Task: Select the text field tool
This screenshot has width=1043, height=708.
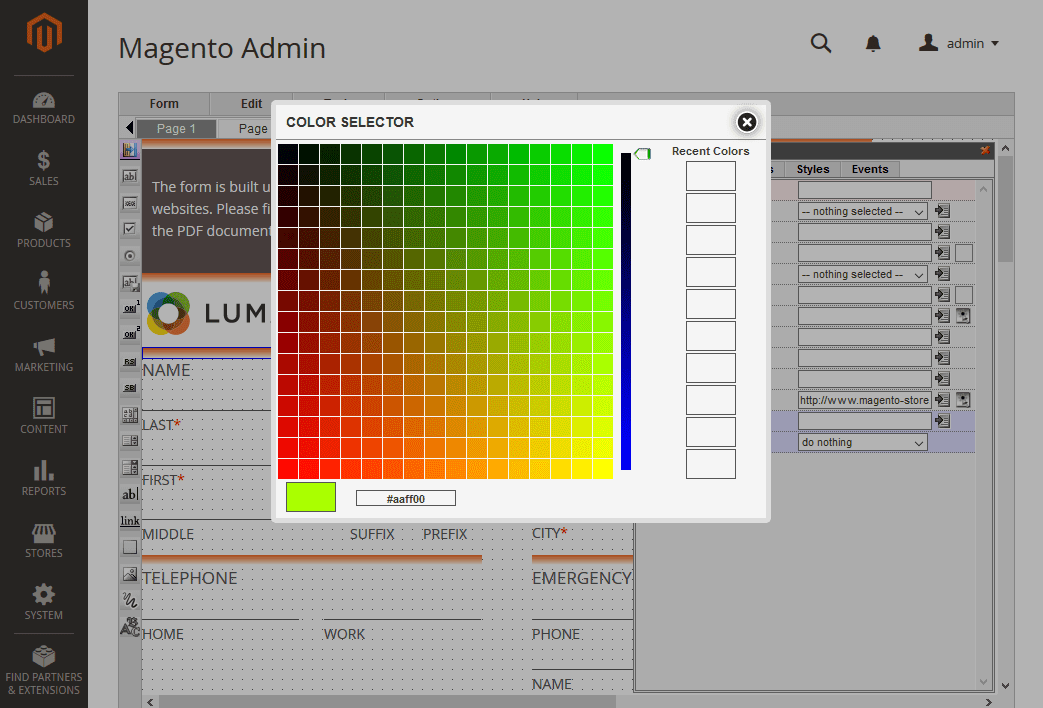Action: [129, 177]
